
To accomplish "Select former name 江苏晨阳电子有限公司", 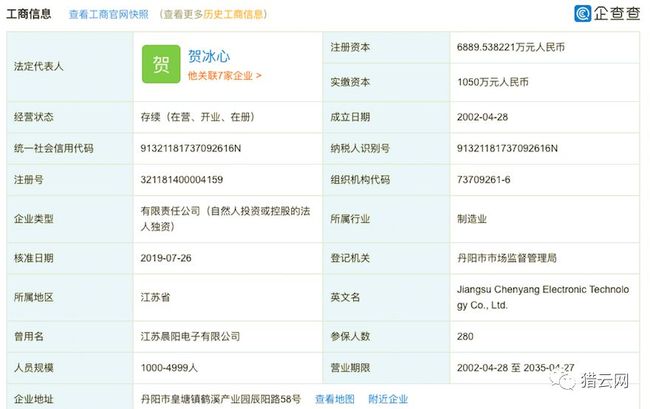I will (x=190, y=336).
